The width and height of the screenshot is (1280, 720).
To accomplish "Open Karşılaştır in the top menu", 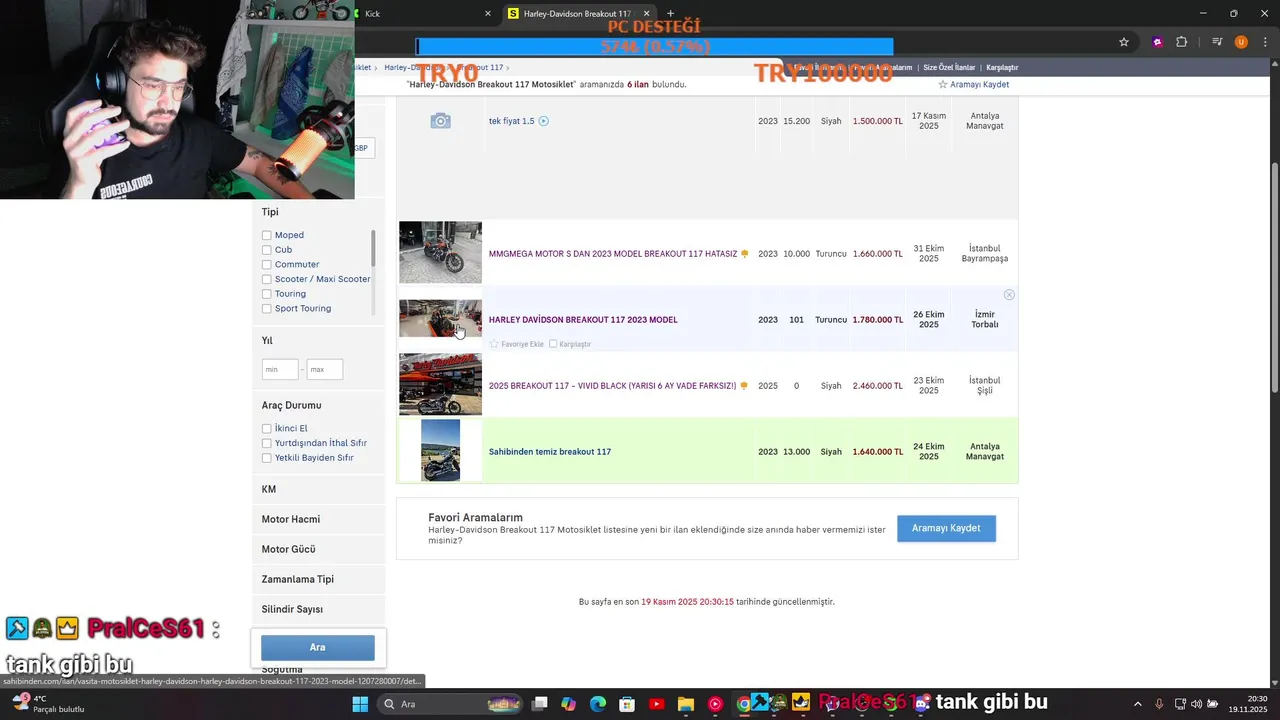I will 1002,68.
